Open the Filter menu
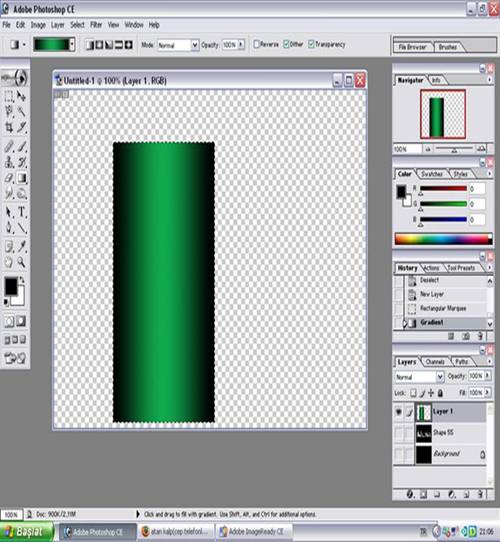The width and height of the screenshot is (500, 542). pos(96,25)
